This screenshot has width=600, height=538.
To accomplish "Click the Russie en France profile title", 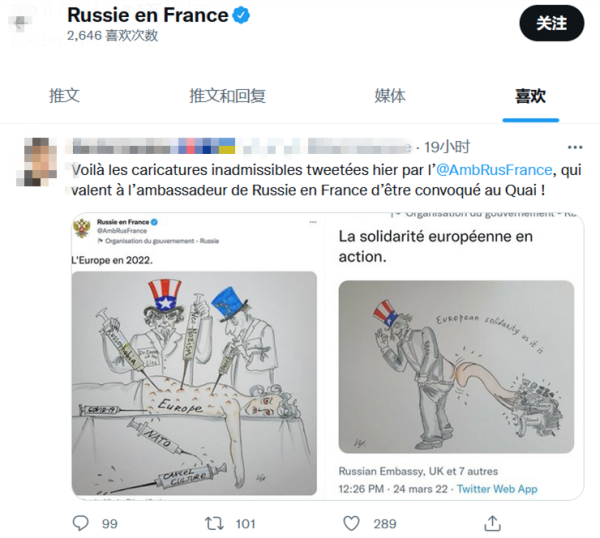I will (146, 16).
